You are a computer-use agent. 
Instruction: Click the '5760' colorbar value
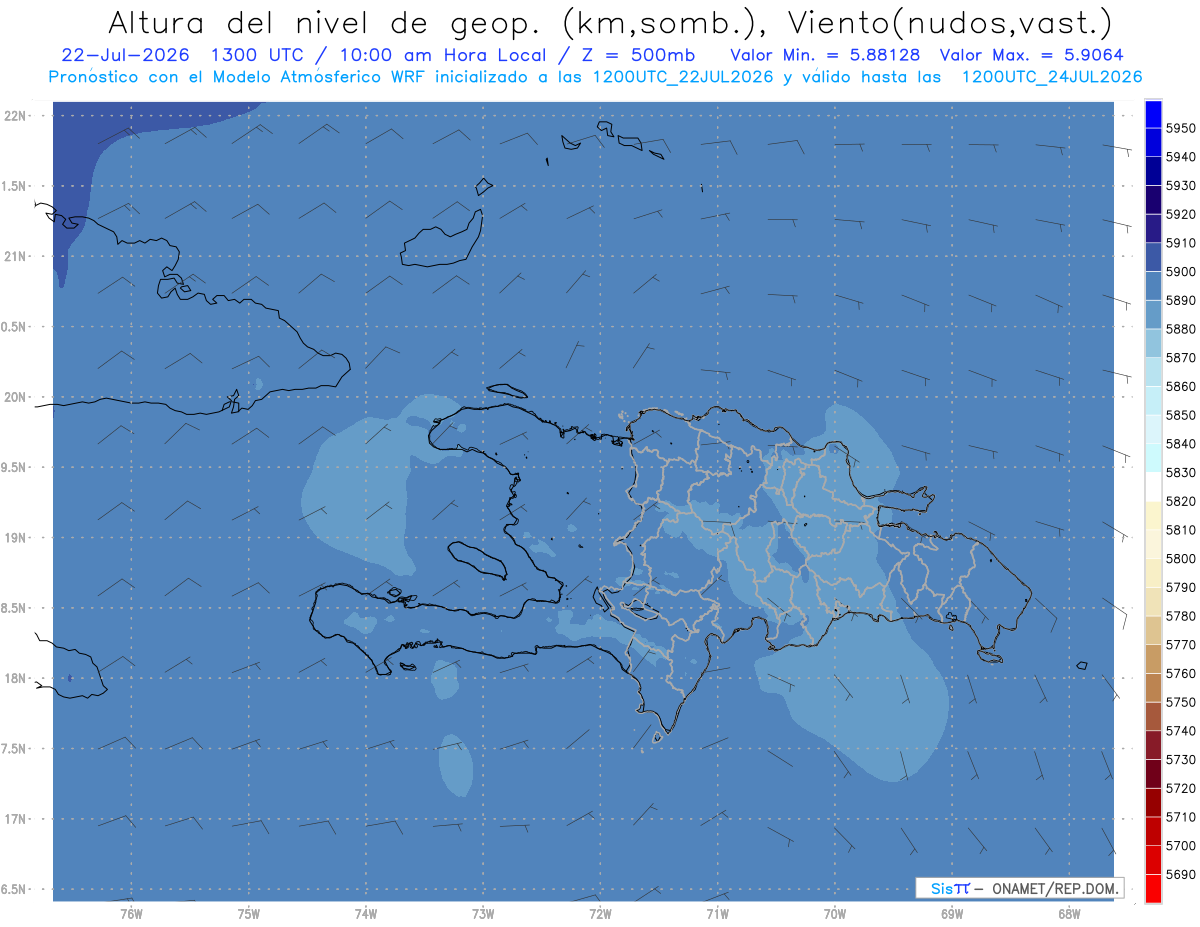coord(1180,673)
